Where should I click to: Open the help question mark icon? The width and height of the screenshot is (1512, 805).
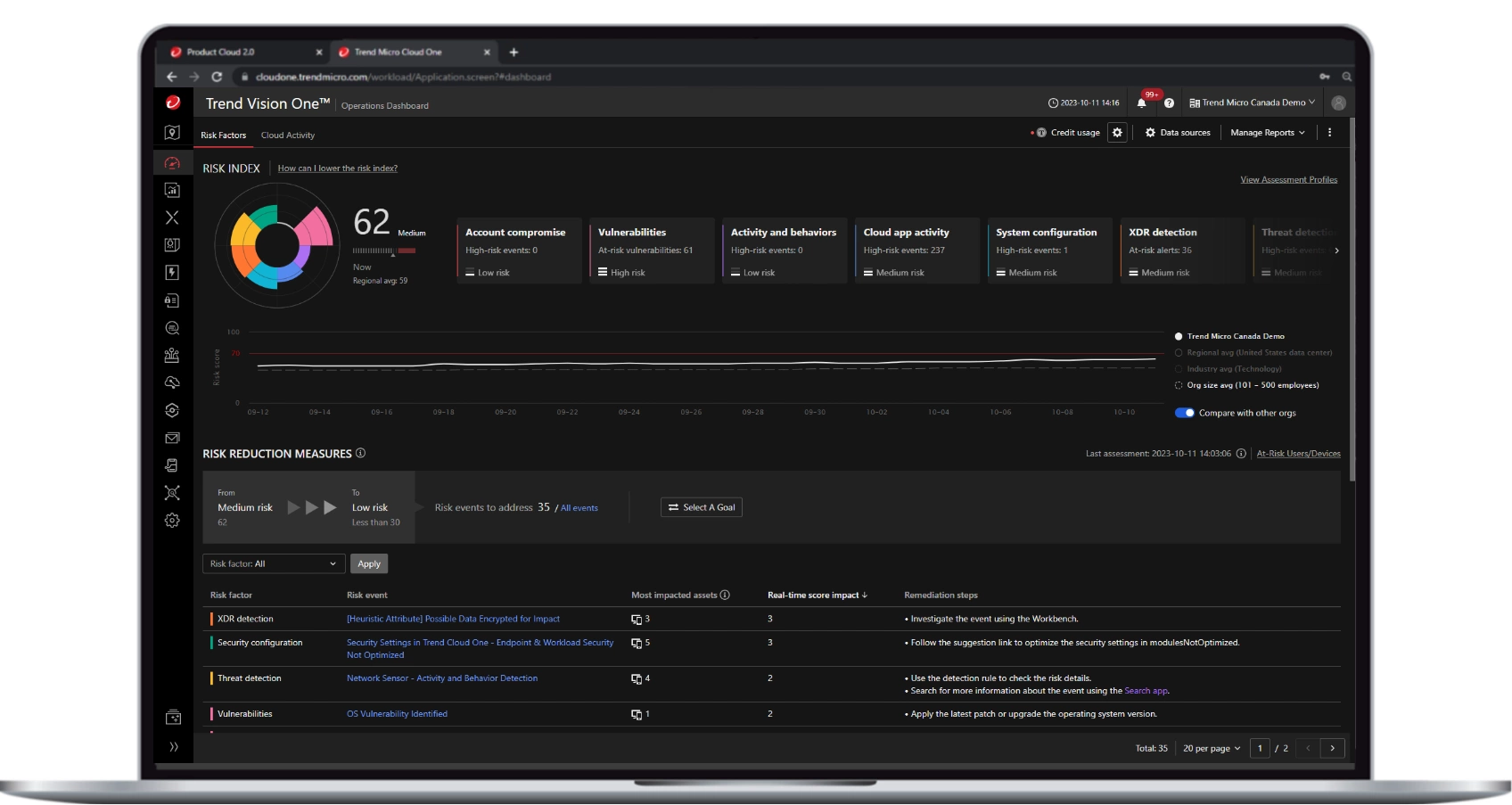(1169, 103)
